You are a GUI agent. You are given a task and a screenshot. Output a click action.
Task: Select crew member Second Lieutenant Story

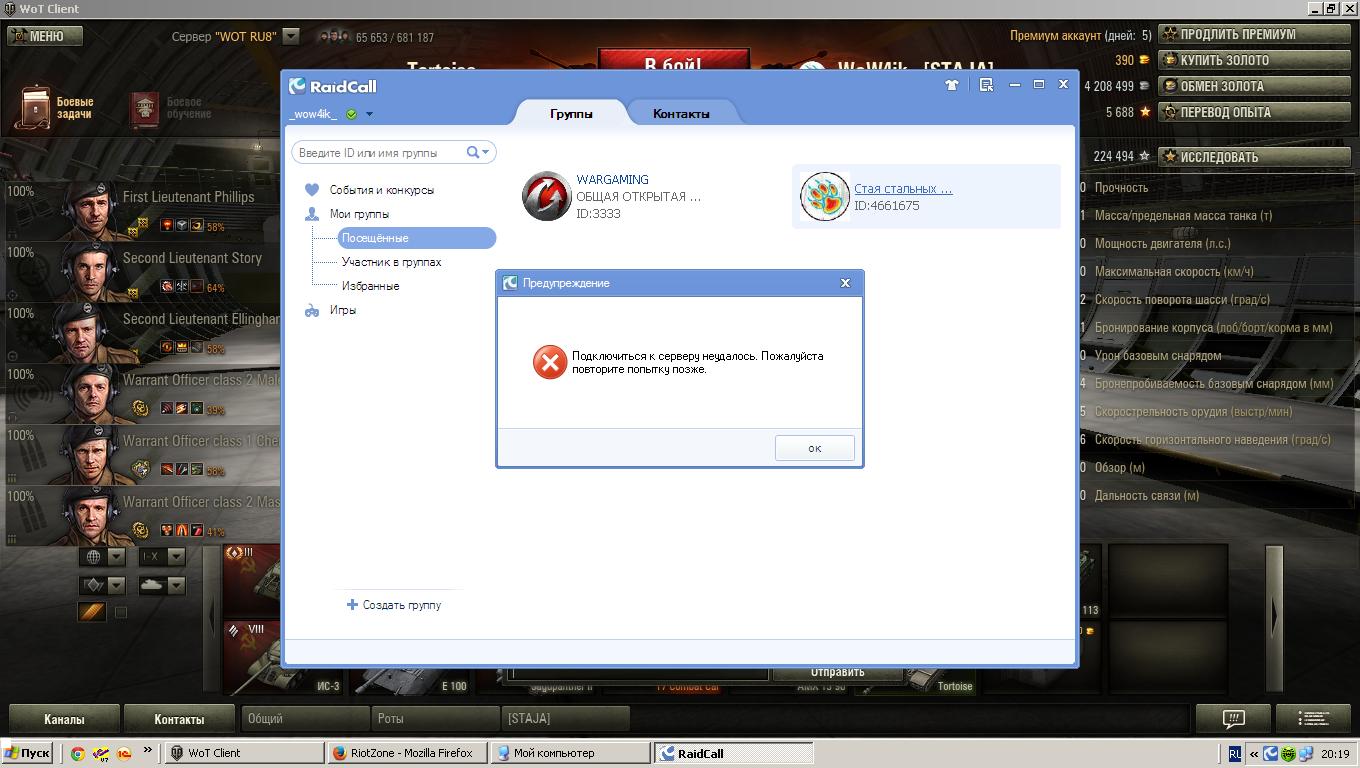[x=143, y=272]
